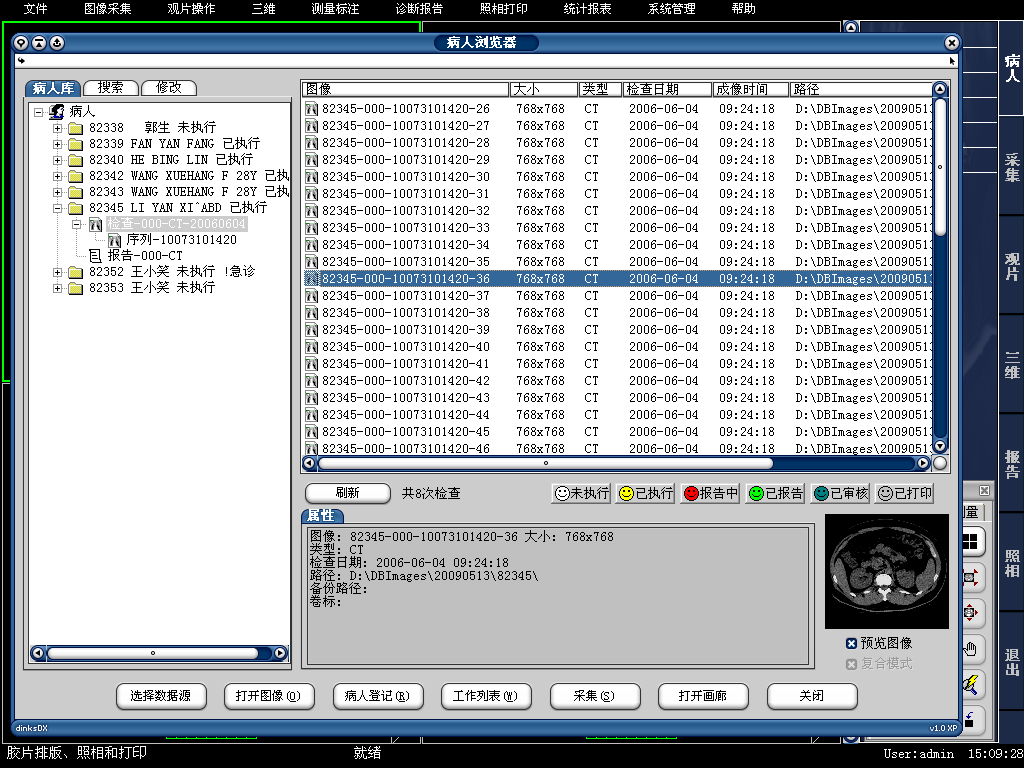Image resolution: width=1024 pixels, height=768 pixels.
Task: Click the 打开图像 button
Action: pyautogui.click(x=268, y=696)
